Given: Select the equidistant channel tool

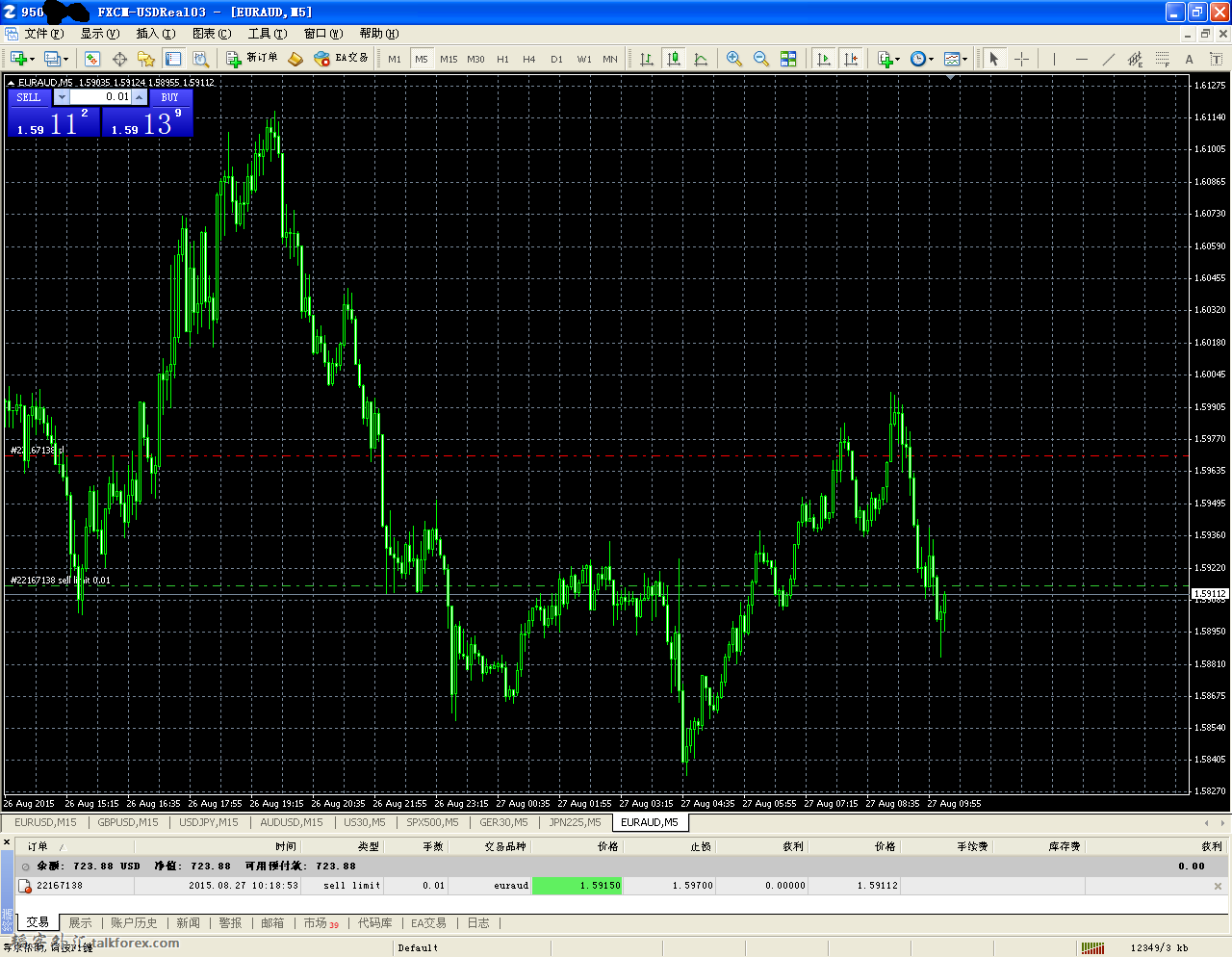Looking at the screenshot, I should click(x=1136, y=59).
